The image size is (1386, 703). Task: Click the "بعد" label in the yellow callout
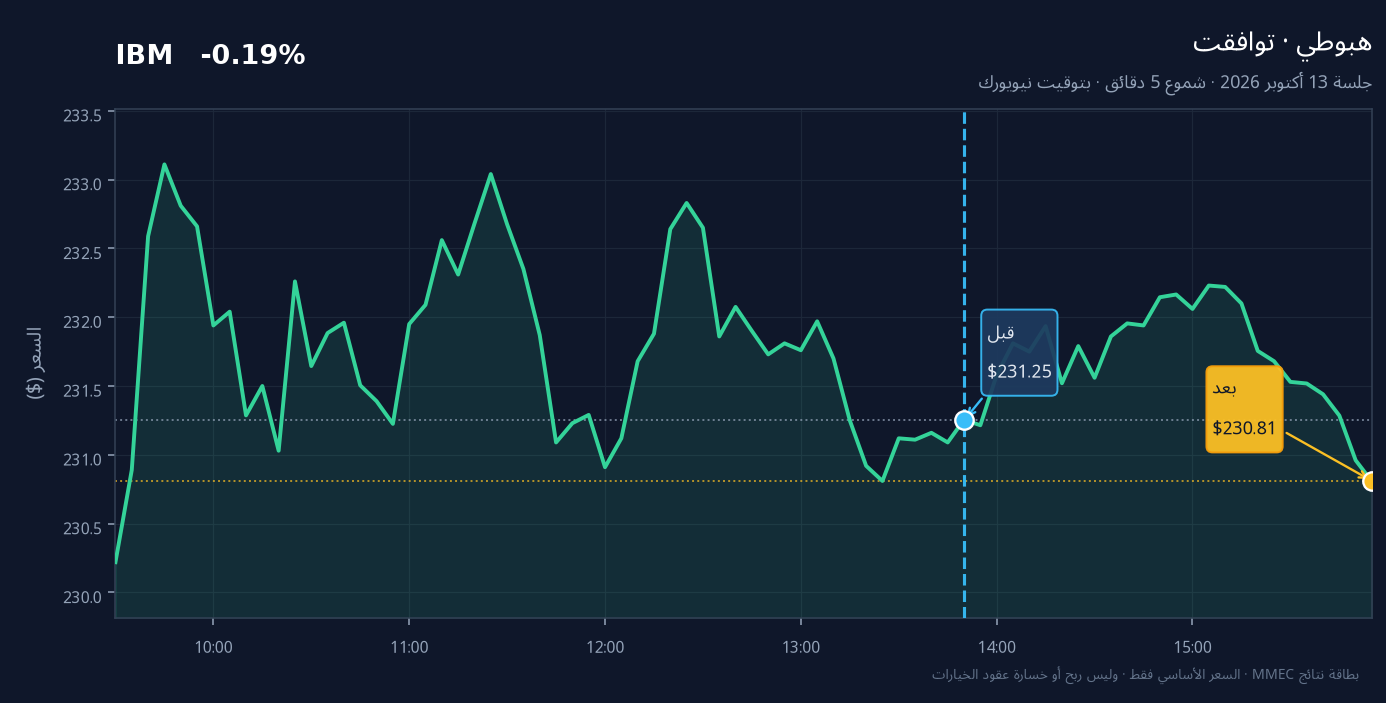pyautogui.click(x=1225, y=389)
